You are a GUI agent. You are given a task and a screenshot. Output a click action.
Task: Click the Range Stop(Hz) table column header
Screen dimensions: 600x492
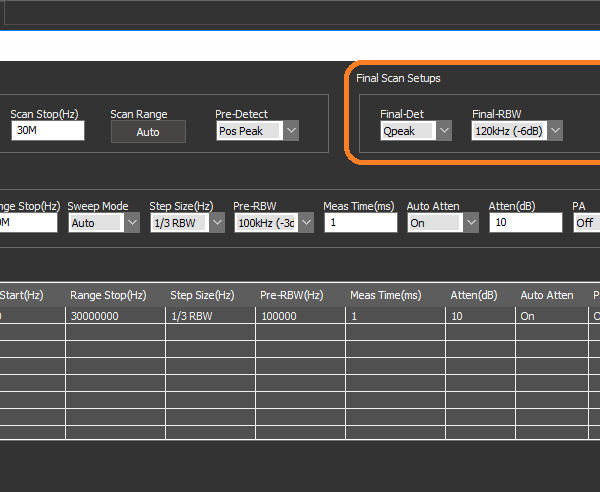108,295
